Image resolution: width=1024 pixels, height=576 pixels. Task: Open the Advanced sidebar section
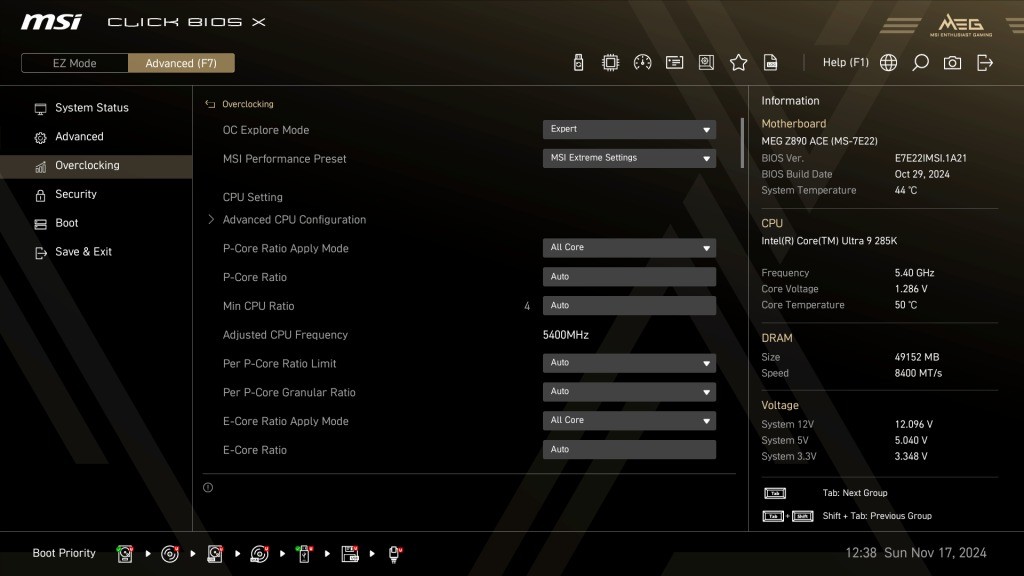pos(96,136)
